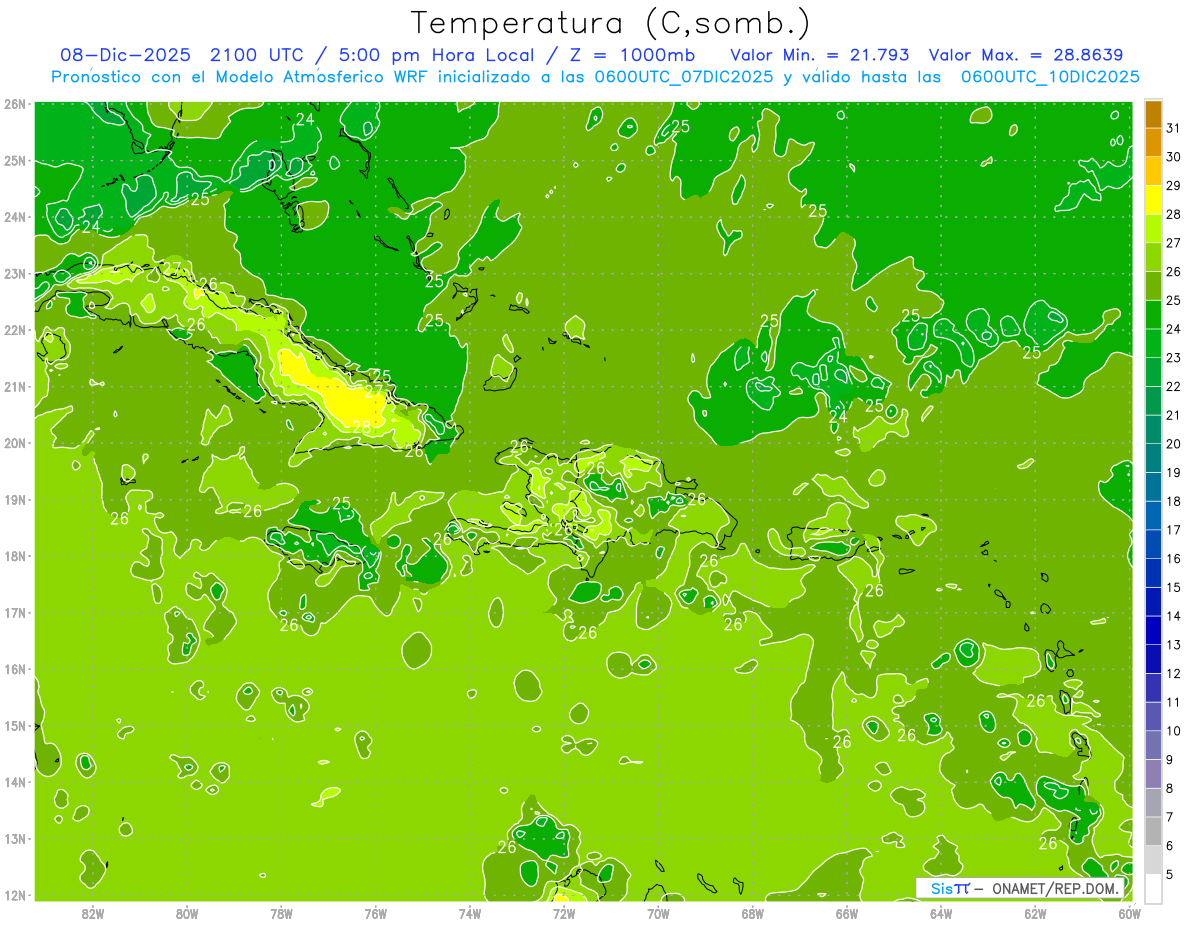Click the 66W longitude label
Viewport: 1200px width, 927px height.
(847, 913)
